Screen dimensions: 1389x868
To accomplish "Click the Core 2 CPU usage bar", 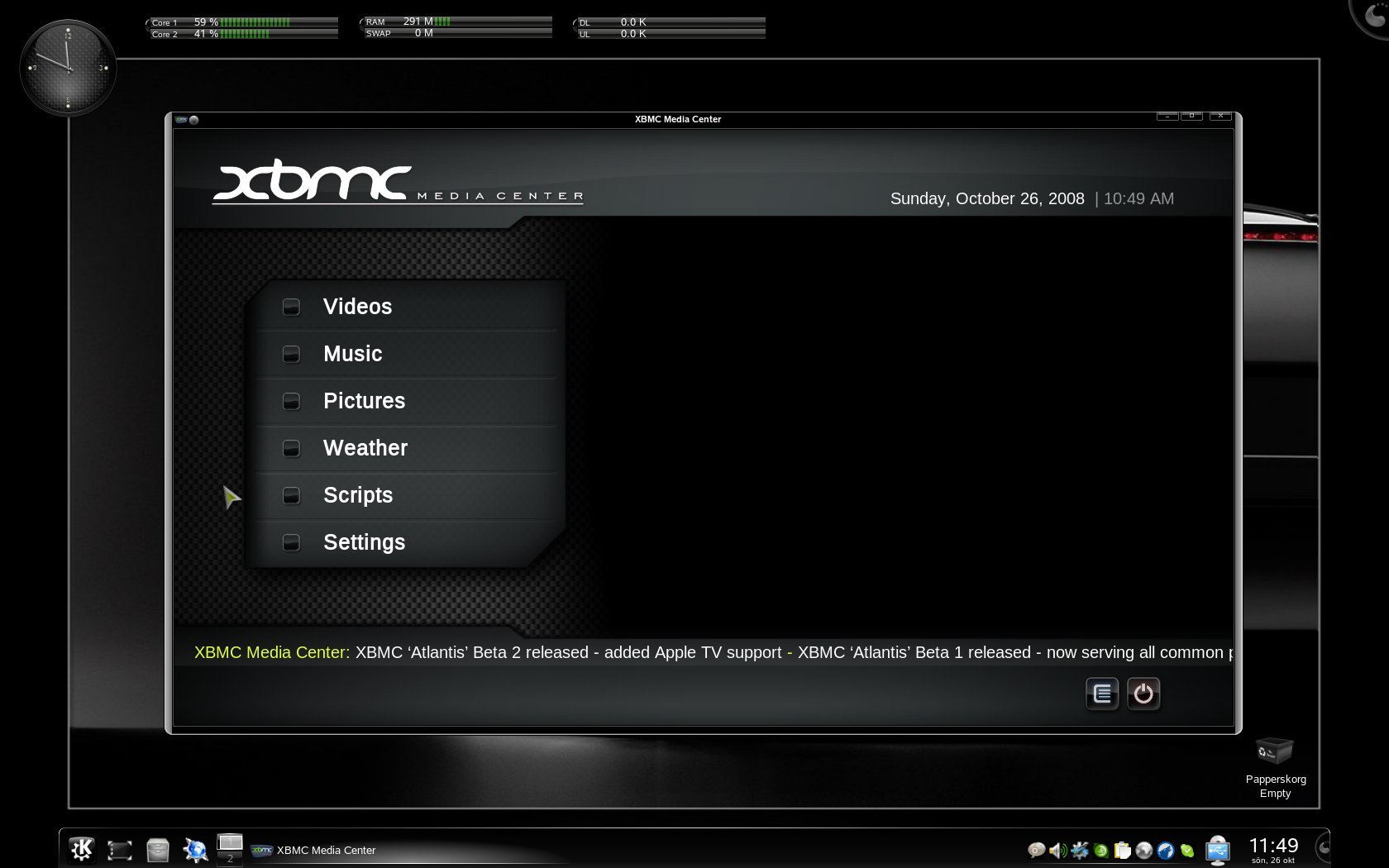I will pyautogui.click(x=243, y=34).
